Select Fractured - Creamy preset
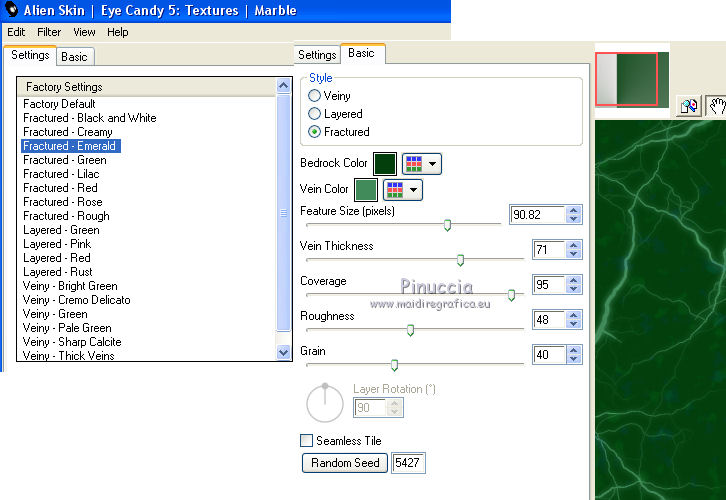The height and width of the screenshot is (500, 726). click(x=68, y=132)
